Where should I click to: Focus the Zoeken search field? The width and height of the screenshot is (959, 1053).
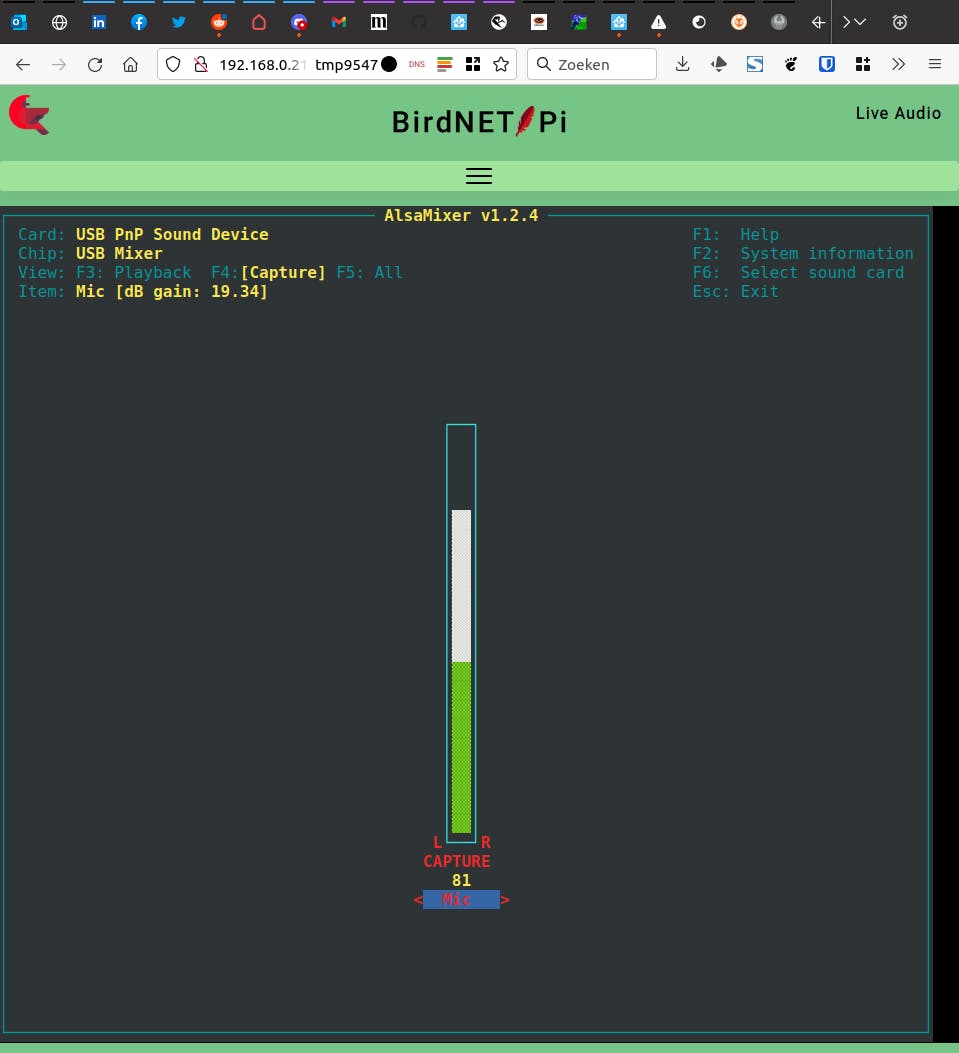(x=592, y=64)
